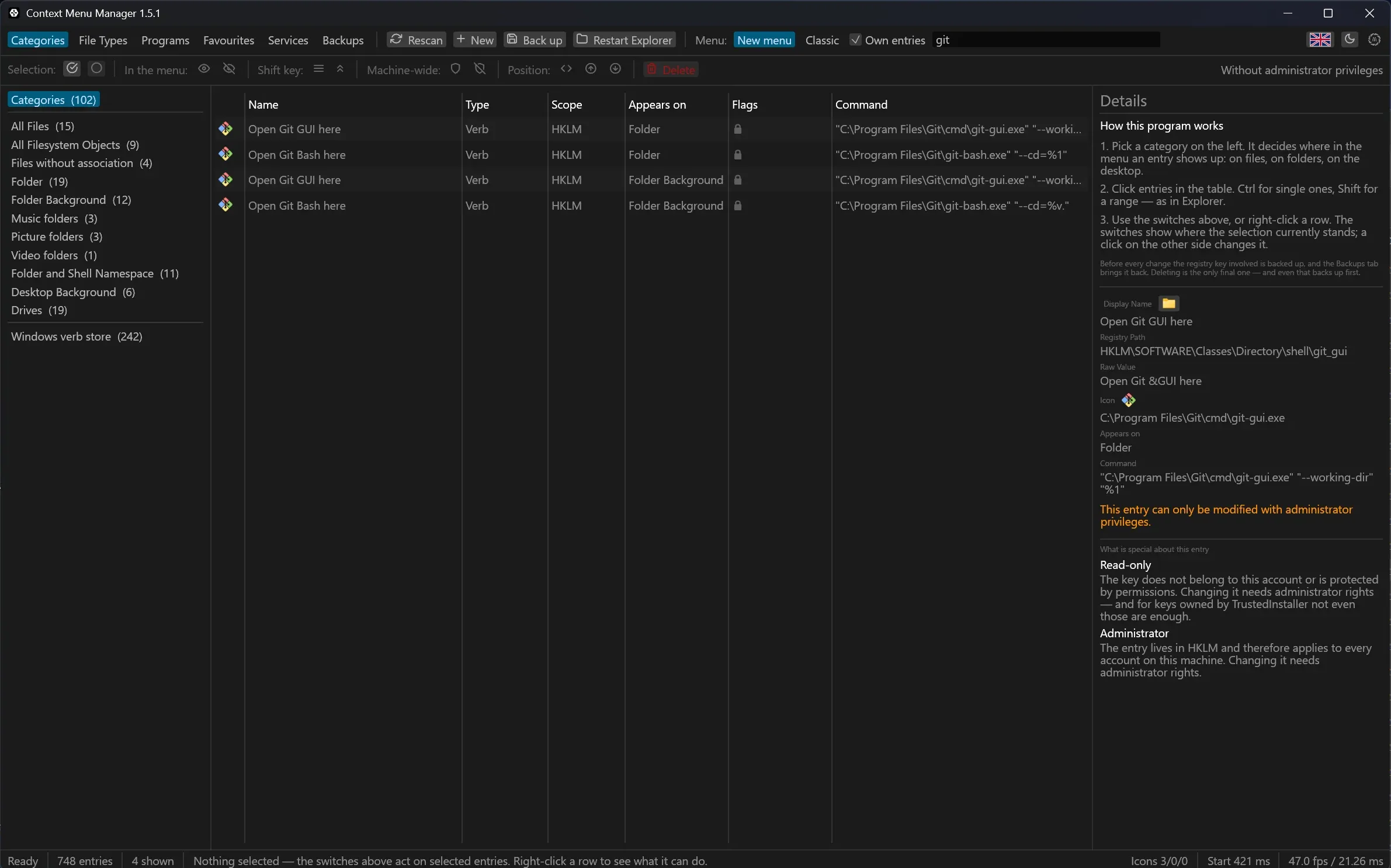Click the Git icon in Details panel
The height and width of the screenshot is (868, 1391).
click(1129, 400)
